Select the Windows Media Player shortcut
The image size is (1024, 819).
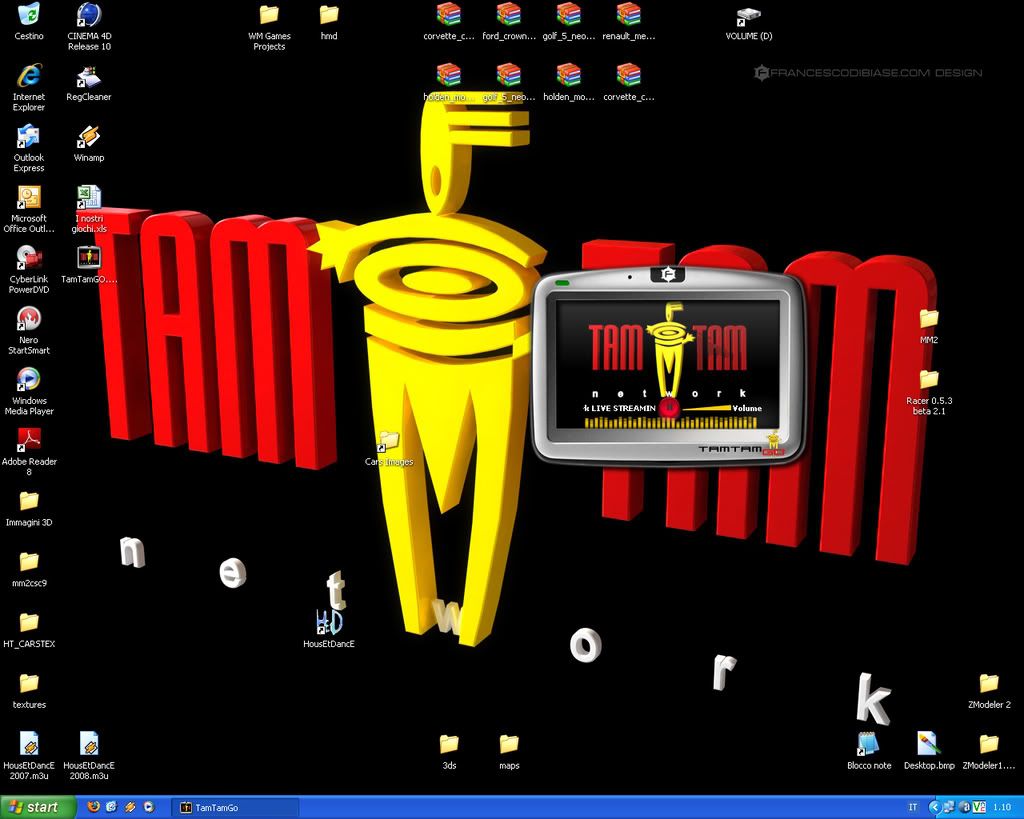(29, 380)
